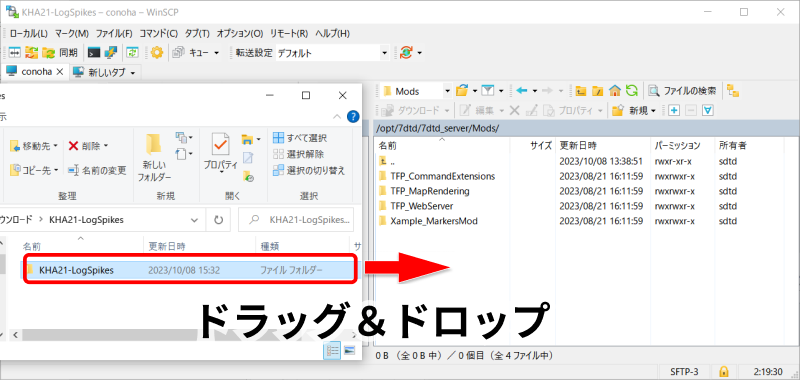Open the タブ(T) menu
The height and width of the screenshot is (380, 800).
click(197, 34)
